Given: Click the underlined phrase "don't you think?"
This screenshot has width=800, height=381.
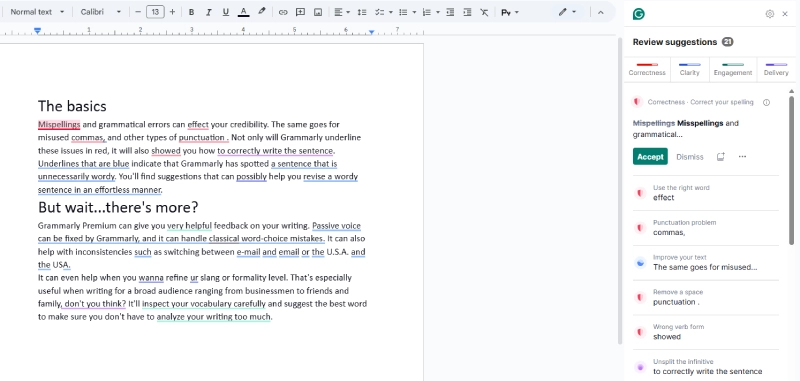Looking at the screenshot, I should (95, 304).
